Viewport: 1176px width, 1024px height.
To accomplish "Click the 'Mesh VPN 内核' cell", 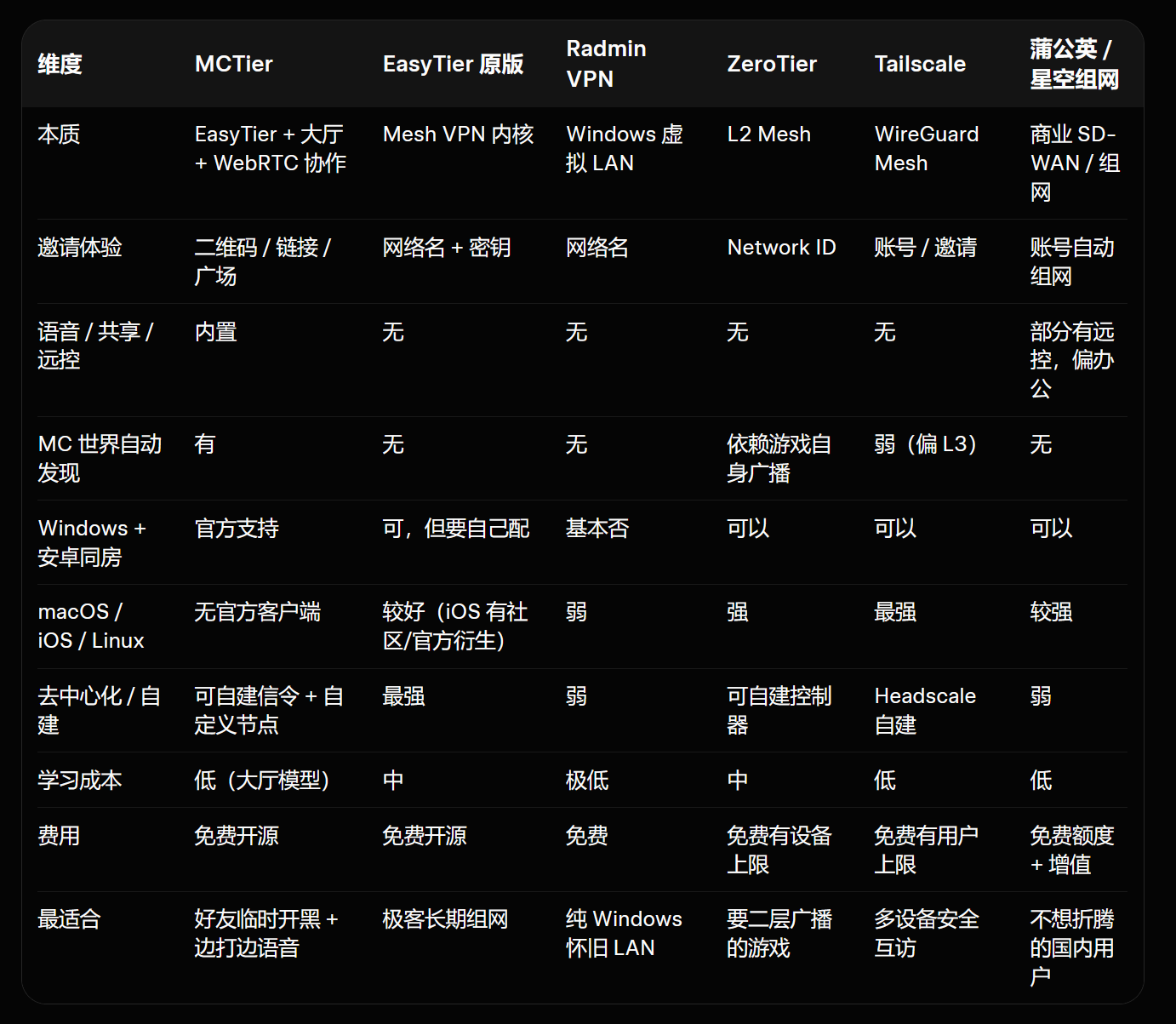I will click(458, 134).
